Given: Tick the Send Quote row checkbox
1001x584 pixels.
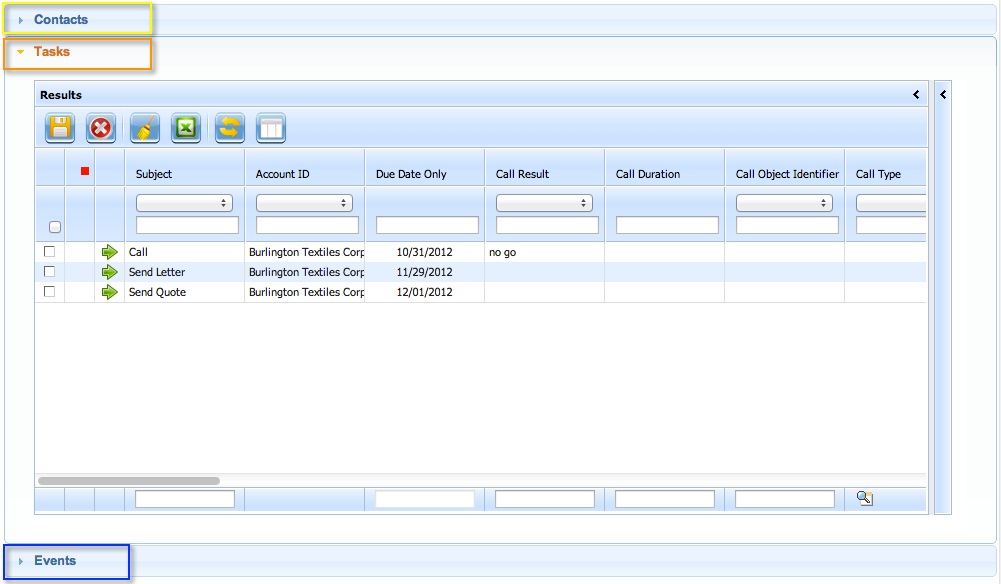Looking at the screenshot, I should [x=50, y=292].
